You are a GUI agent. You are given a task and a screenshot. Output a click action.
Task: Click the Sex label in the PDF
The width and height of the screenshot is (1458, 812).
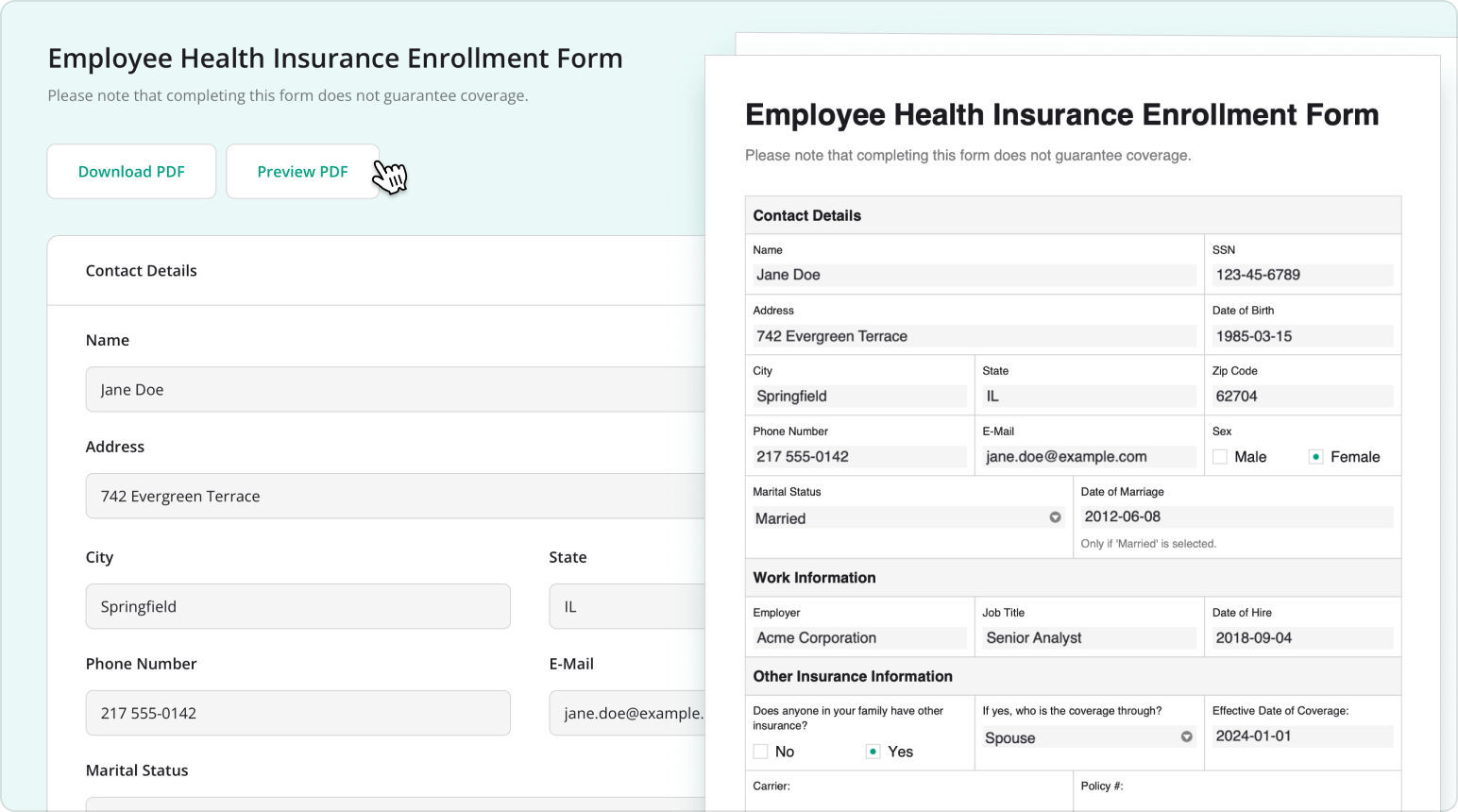tap(1222, 431)
